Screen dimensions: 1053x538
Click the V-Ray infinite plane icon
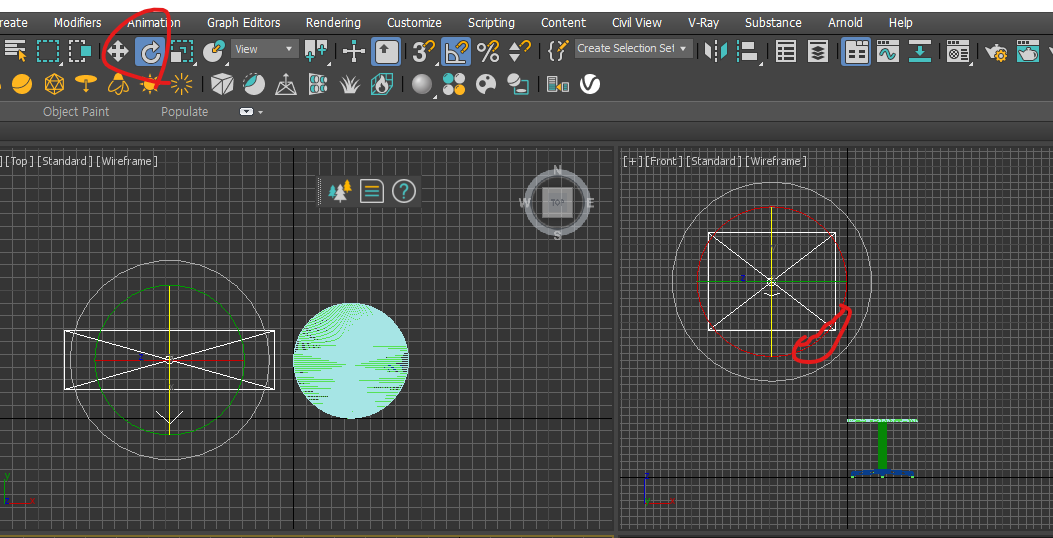286,85
